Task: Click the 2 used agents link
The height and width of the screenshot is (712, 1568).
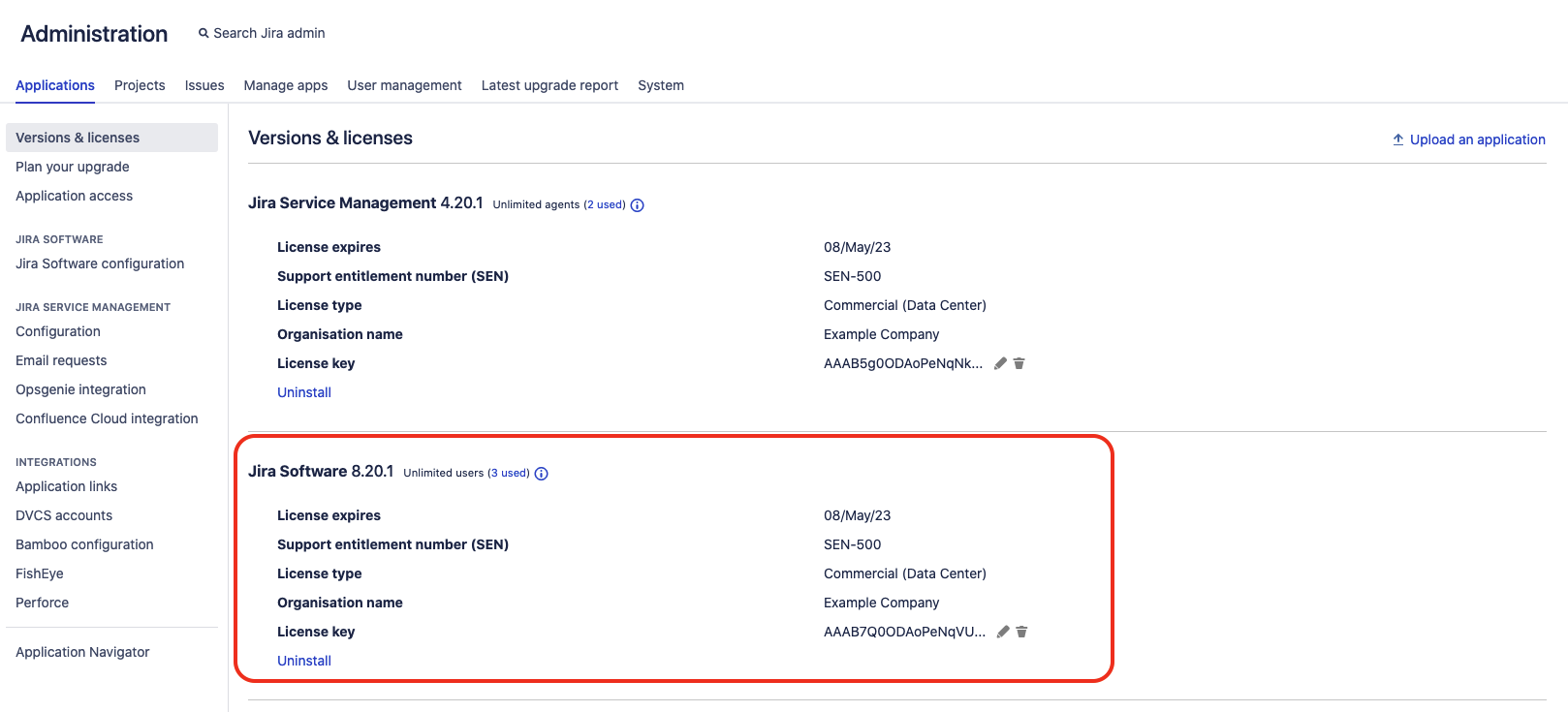Action: coord(605,204)
